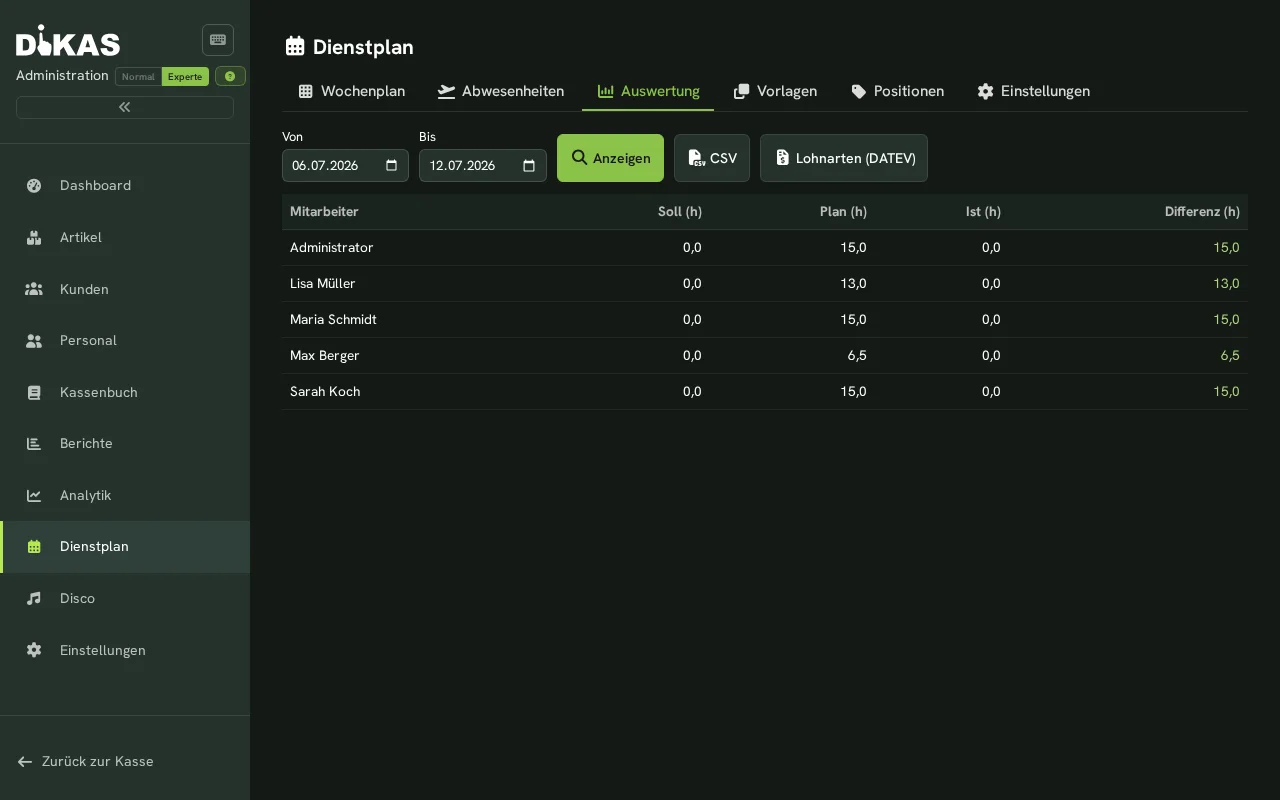Open the Abwesenheiten tab
Image resolution: width=1280 pixels, height=800 pixels.
(501, 91)
